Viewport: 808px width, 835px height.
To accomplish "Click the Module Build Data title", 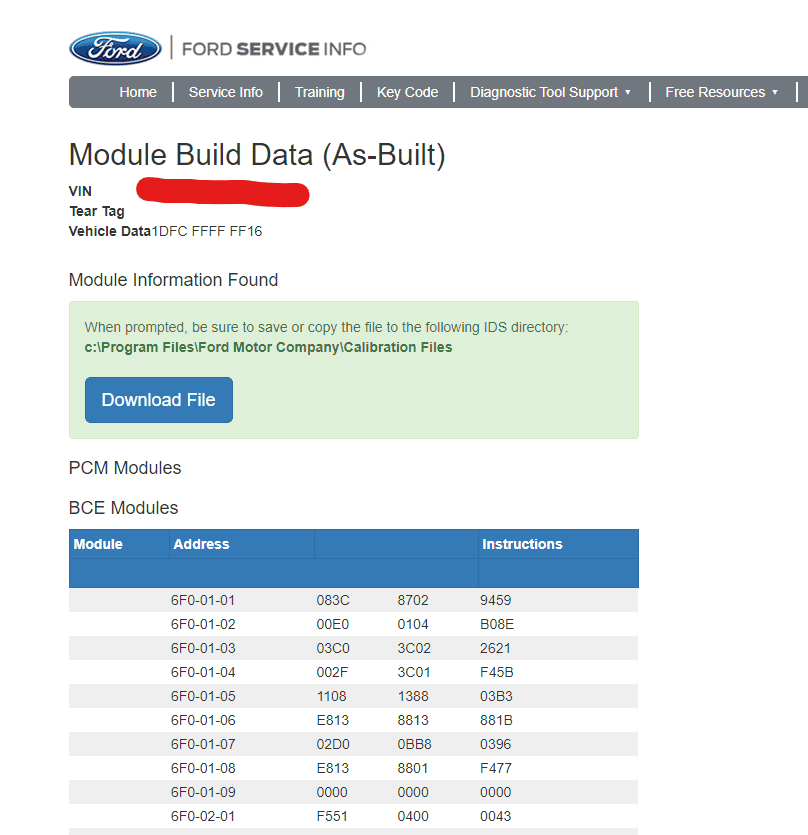I will (x=257, y=155).
